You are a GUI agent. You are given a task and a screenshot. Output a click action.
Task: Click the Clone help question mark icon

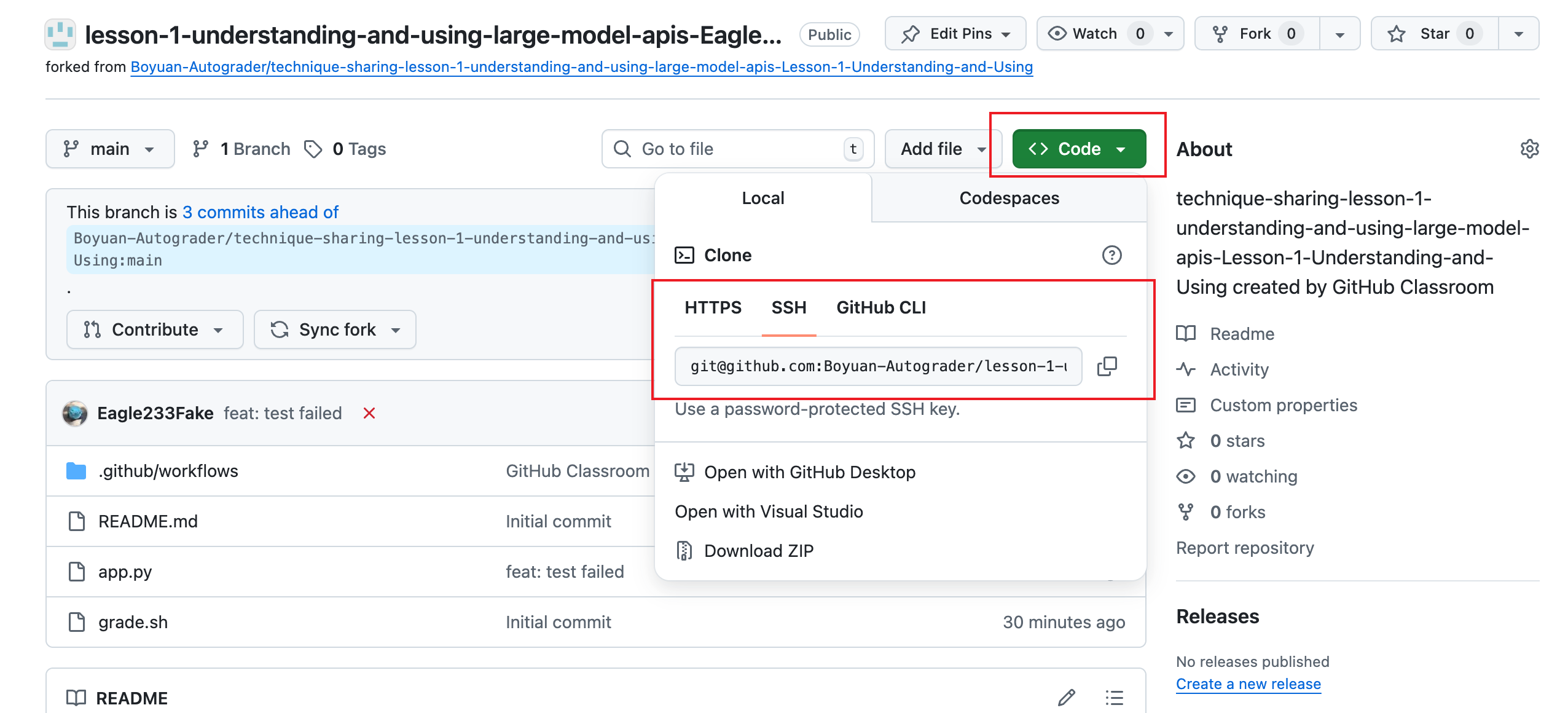[x=1111, y=255]
